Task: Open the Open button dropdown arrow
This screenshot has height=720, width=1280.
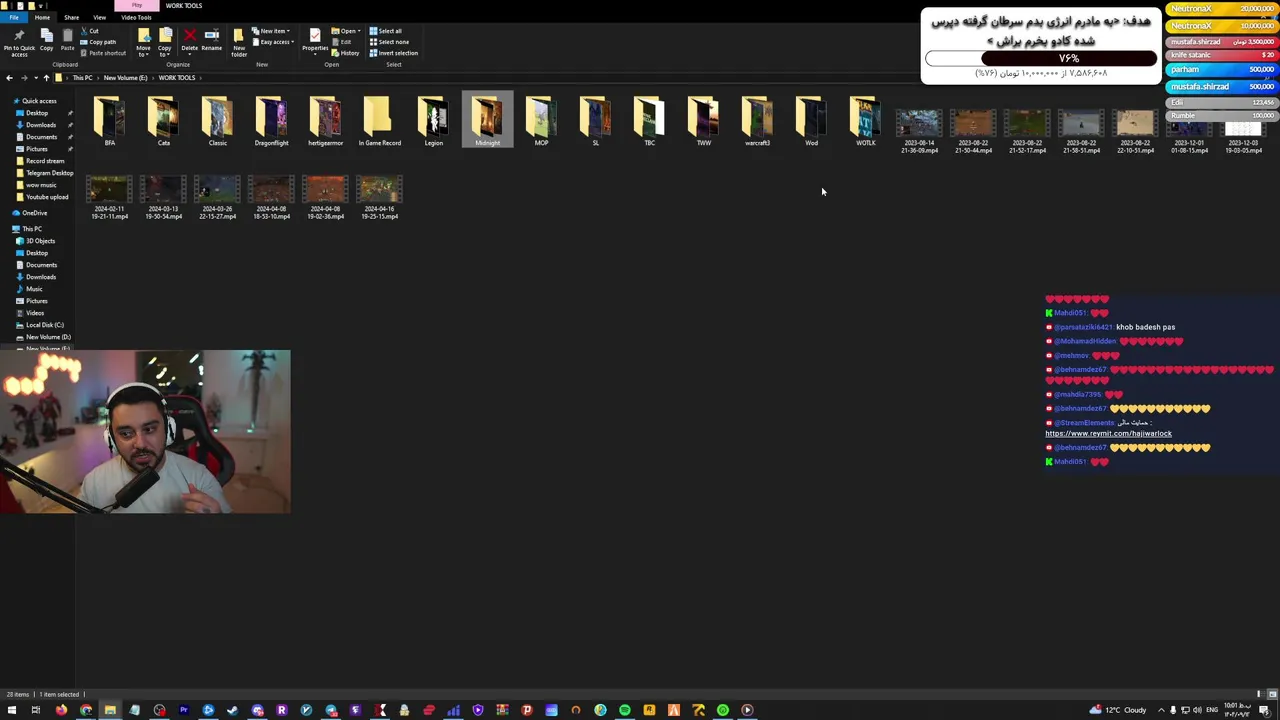Action: [358, 31]
